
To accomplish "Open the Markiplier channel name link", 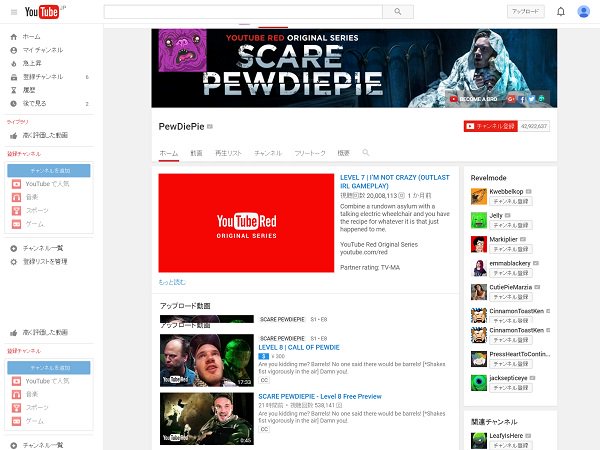I will [x=504, y=239].
